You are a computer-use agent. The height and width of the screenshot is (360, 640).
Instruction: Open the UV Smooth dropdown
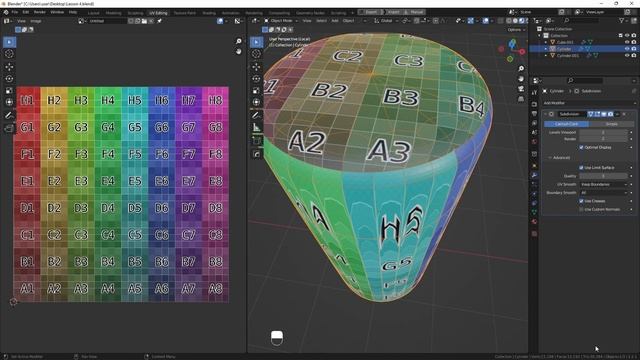tap(604, 184)
